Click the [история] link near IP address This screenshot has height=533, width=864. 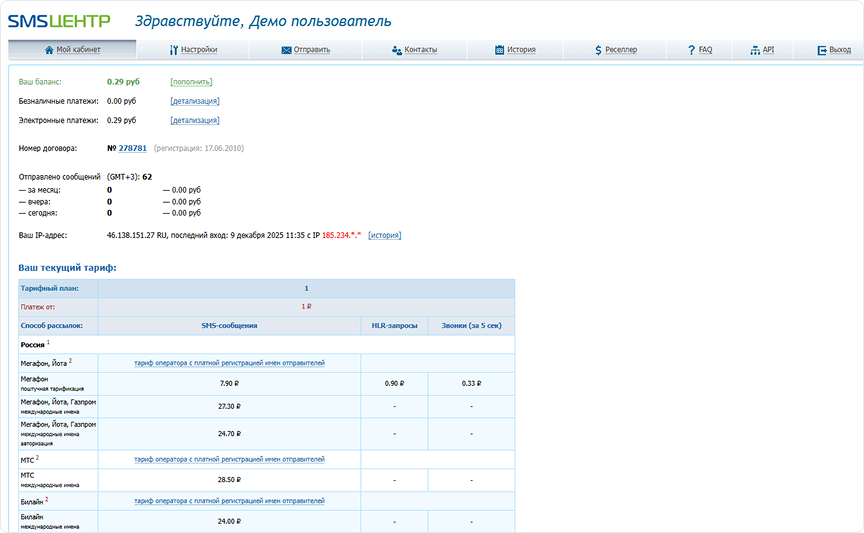[x=385, y=235]
